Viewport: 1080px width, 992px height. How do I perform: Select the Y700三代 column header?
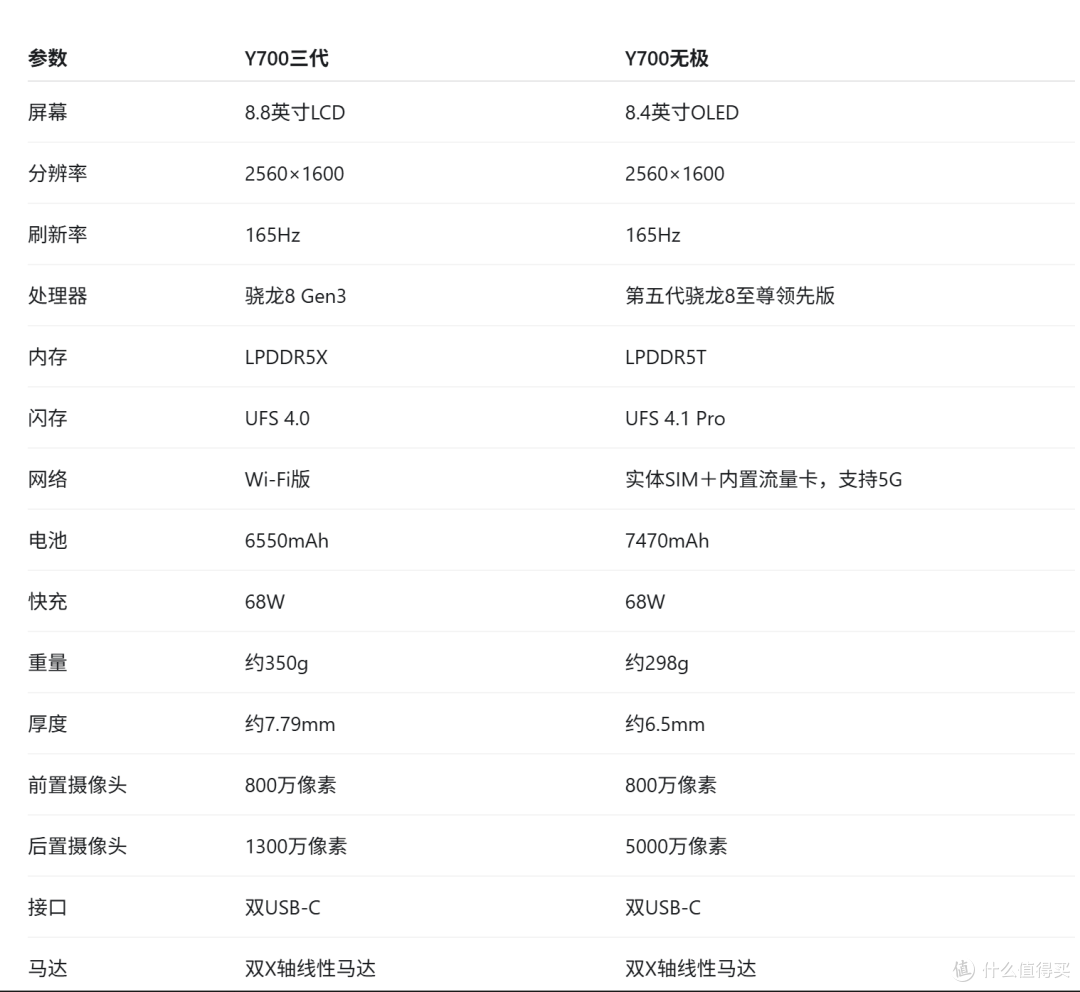[287, 58]
